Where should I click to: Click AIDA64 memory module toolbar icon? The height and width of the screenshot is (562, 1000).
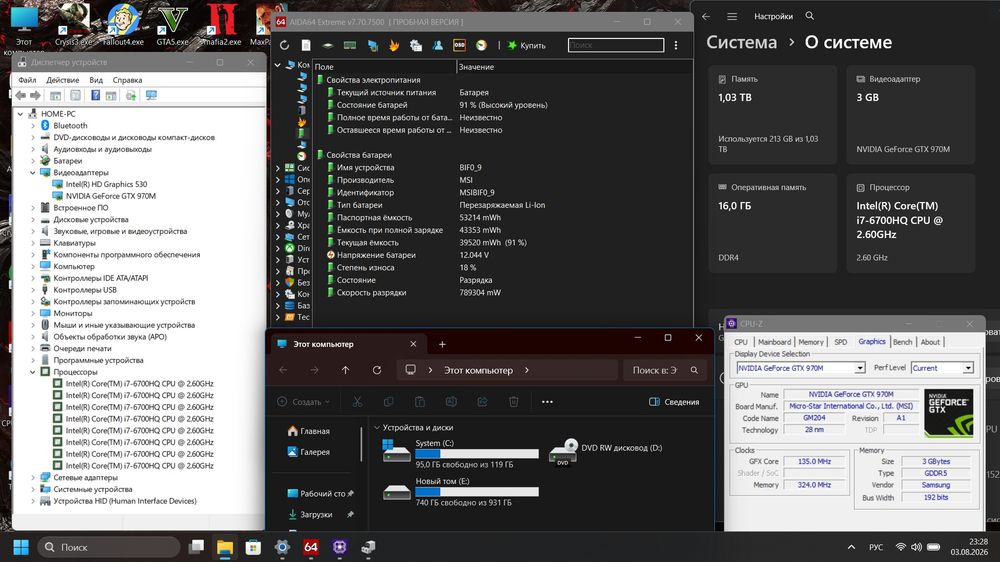point(349,45)
